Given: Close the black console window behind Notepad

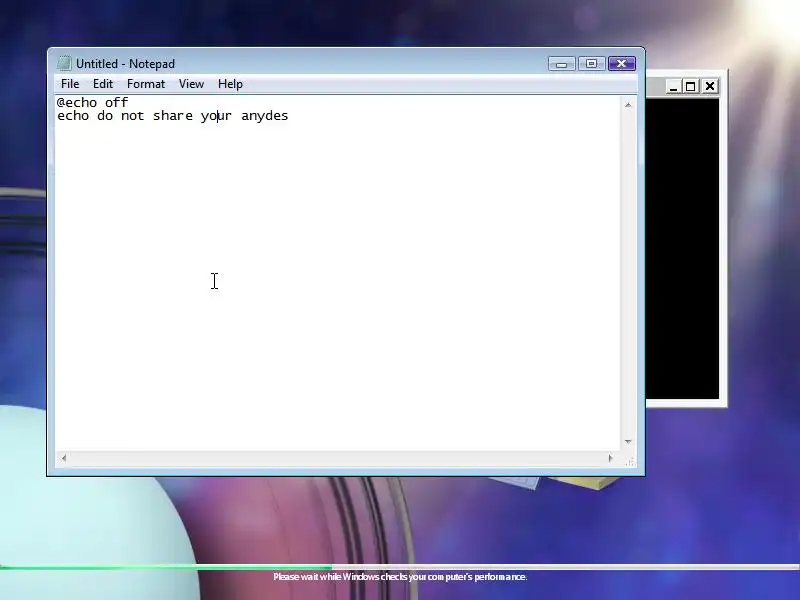Looking at the screenshot, I should tap(710, 86).
